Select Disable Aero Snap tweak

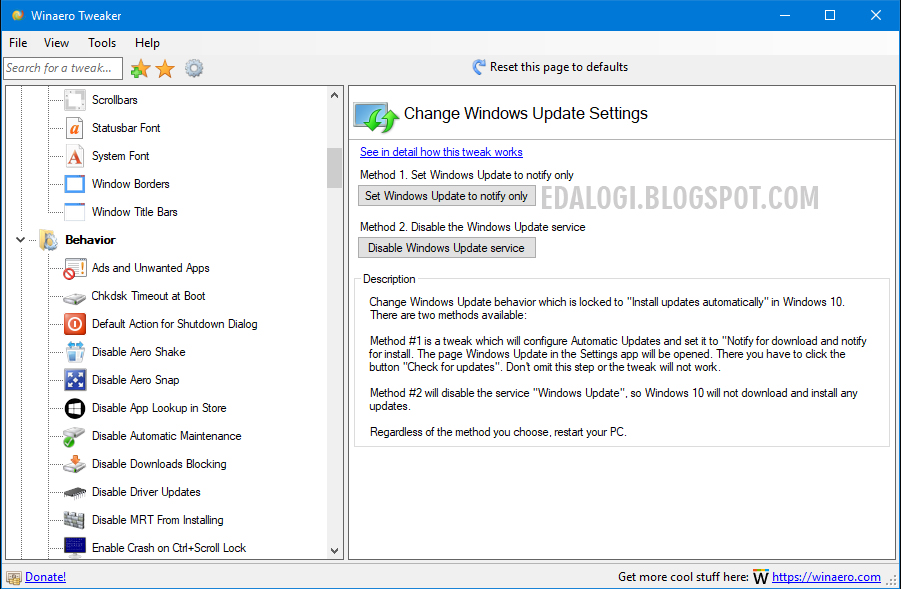pos(136,380)
